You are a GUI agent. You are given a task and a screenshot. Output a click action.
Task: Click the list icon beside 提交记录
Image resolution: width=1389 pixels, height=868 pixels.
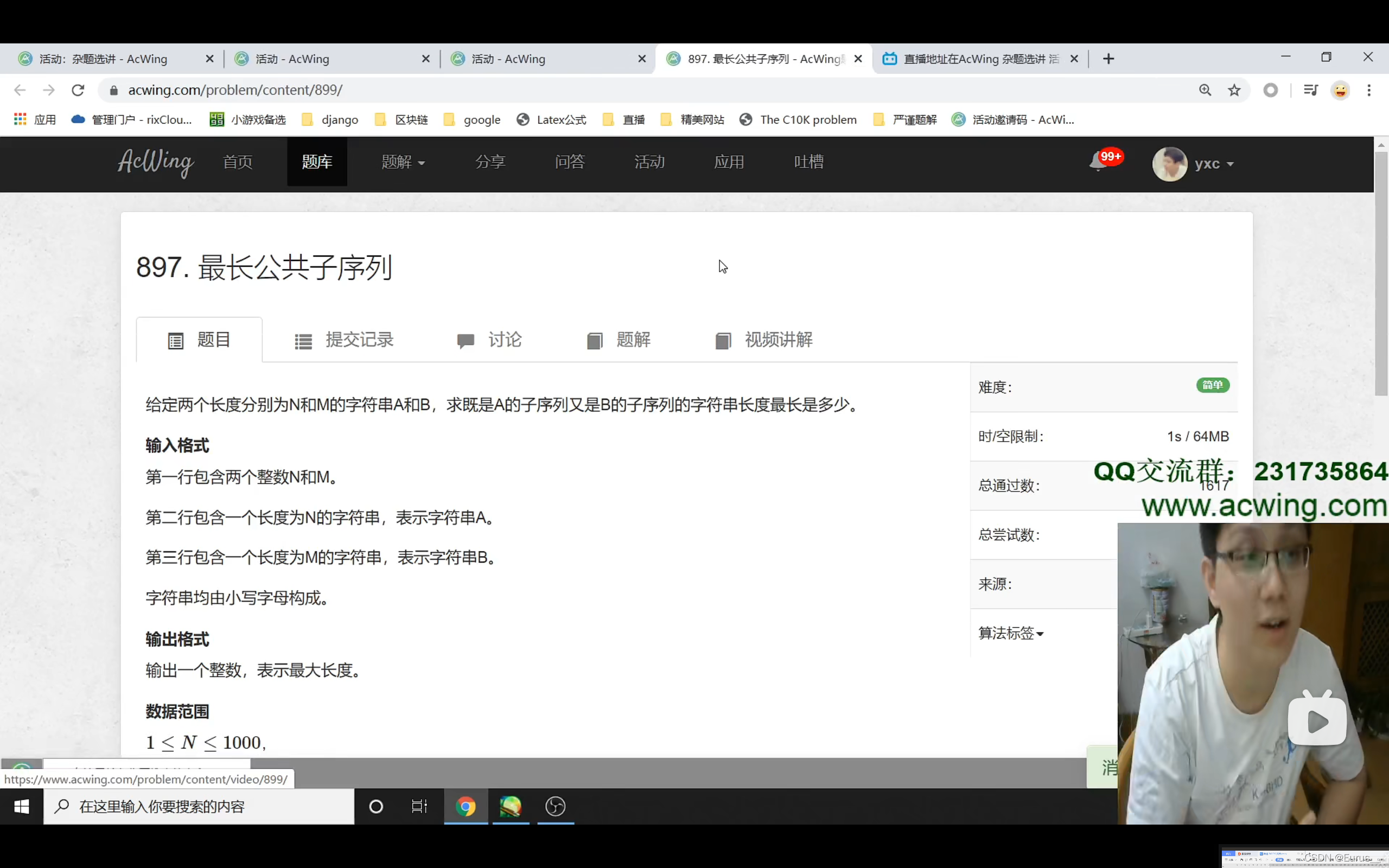coord(303,340)
